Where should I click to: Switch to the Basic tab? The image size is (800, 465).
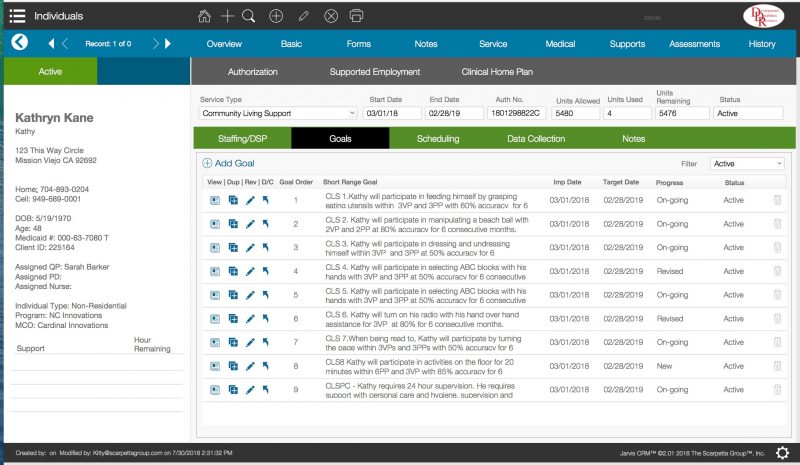point(291,44)
